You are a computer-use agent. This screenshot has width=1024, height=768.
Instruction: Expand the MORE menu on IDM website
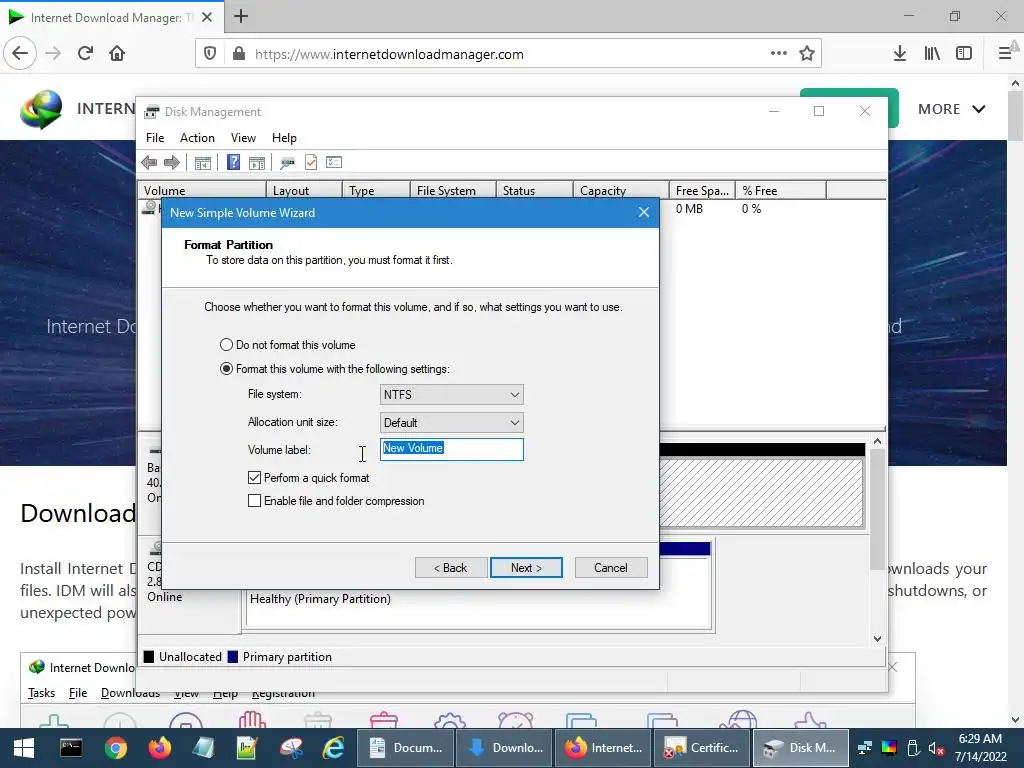(952, 109)
